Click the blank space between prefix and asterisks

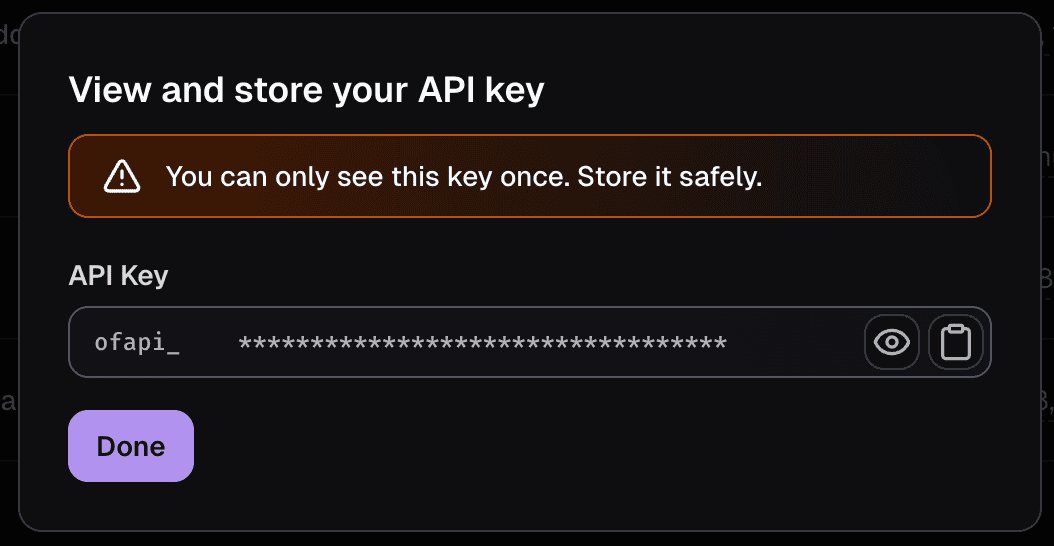(x=209, y=343)
